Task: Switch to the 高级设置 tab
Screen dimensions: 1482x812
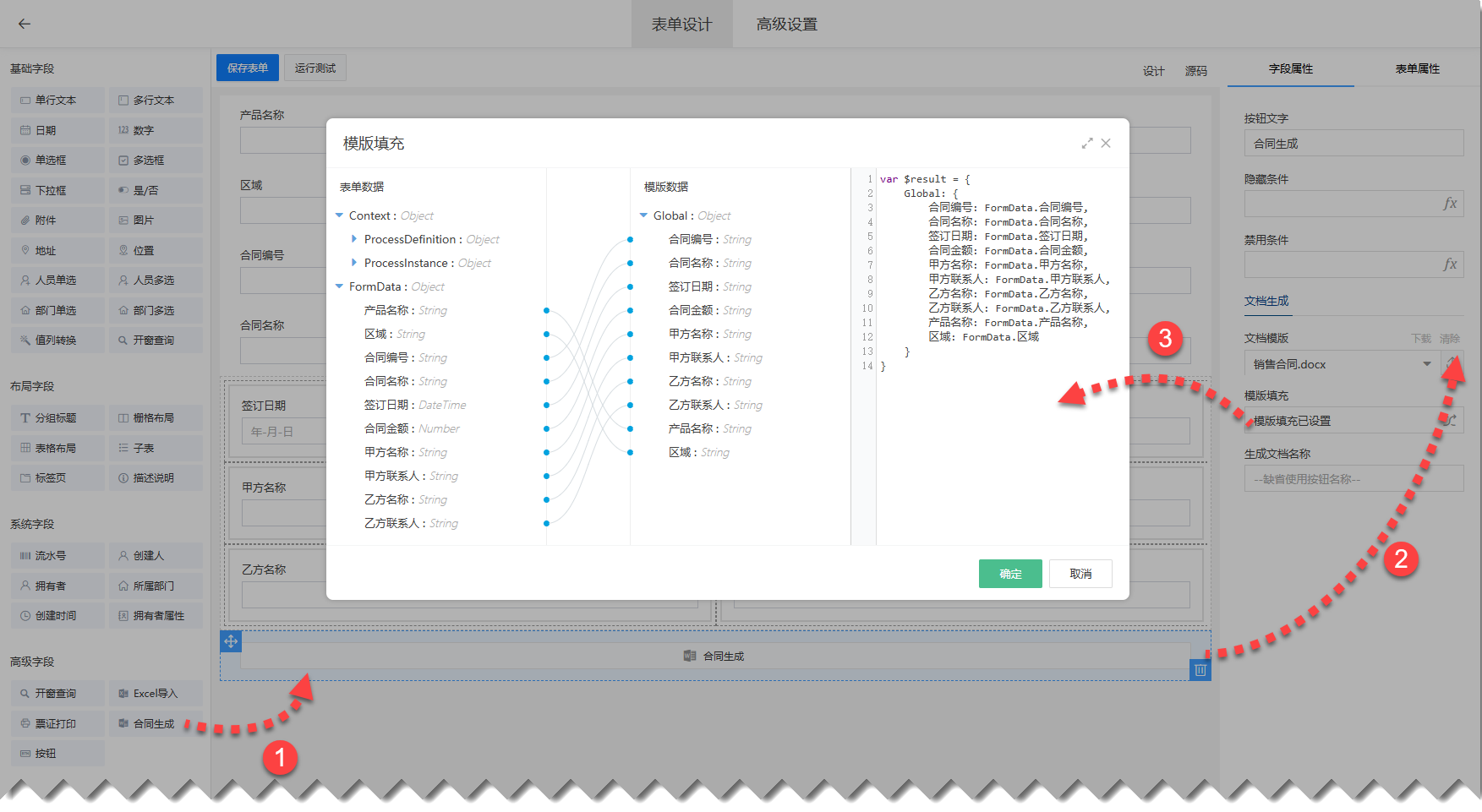Action: pos(786,25)
